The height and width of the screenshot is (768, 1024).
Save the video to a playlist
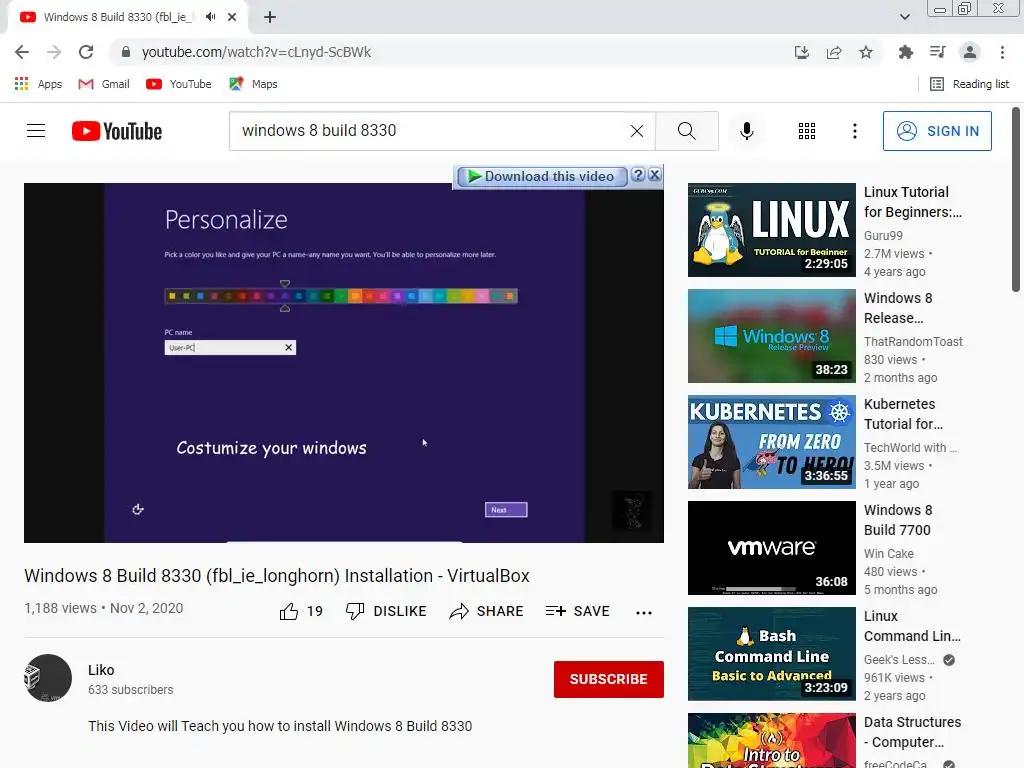(577, 611)
